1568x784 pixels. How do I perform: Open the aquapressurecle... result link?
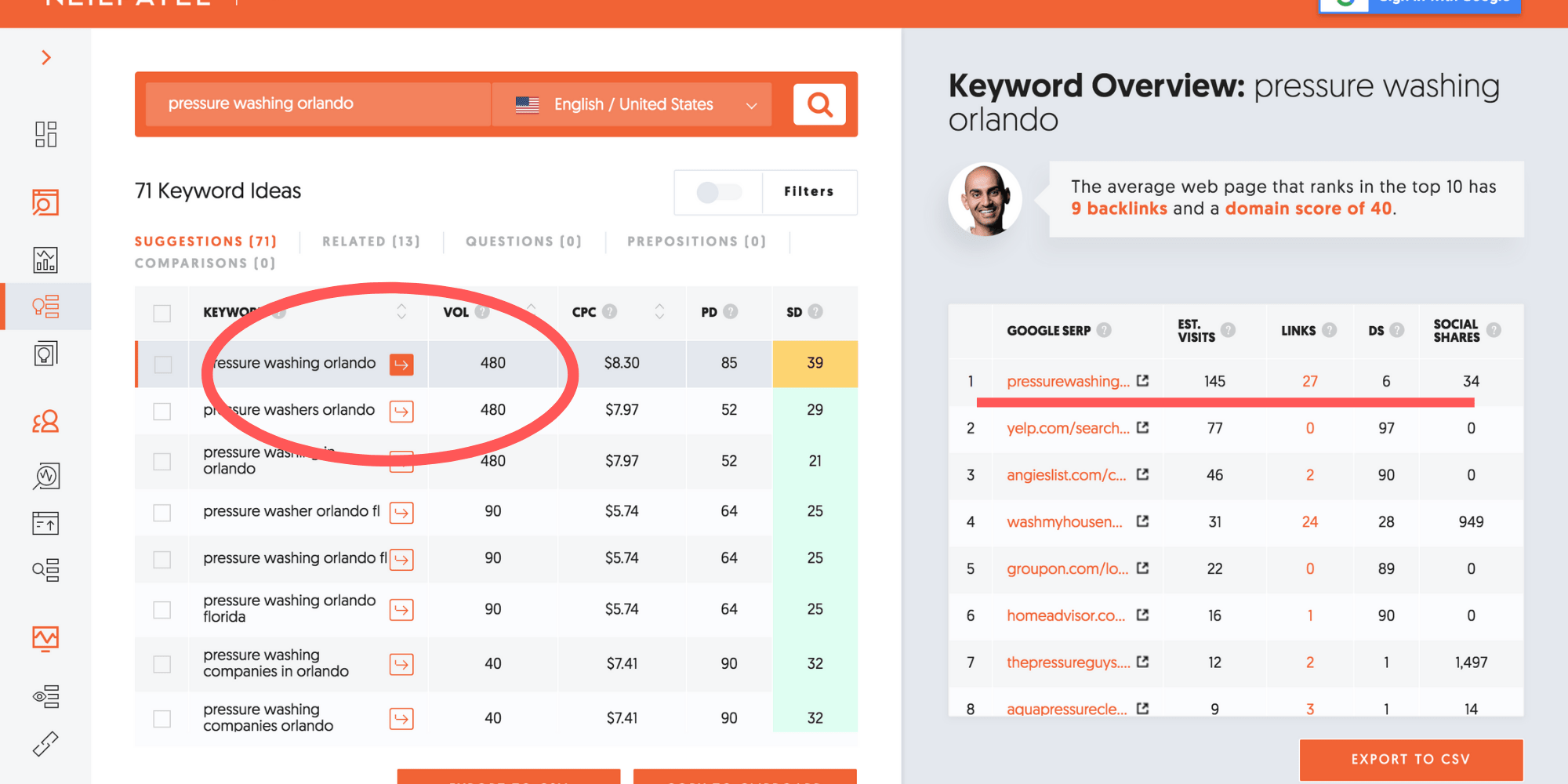1067,709
